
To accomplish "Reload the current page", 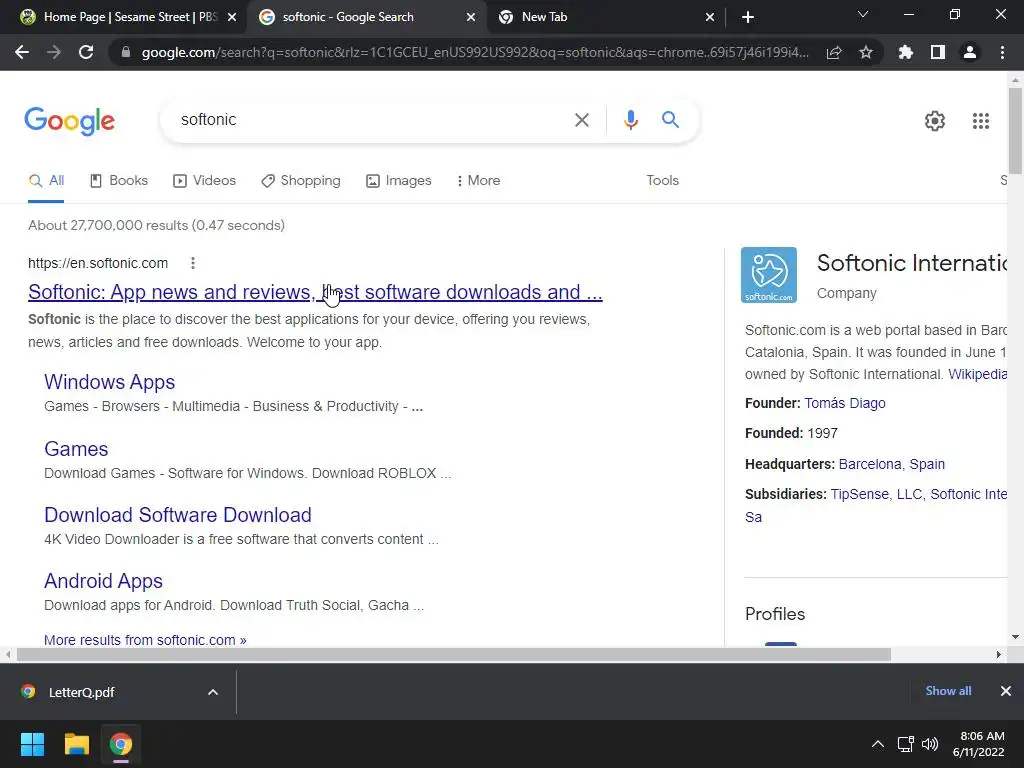I will pos(86,52).
